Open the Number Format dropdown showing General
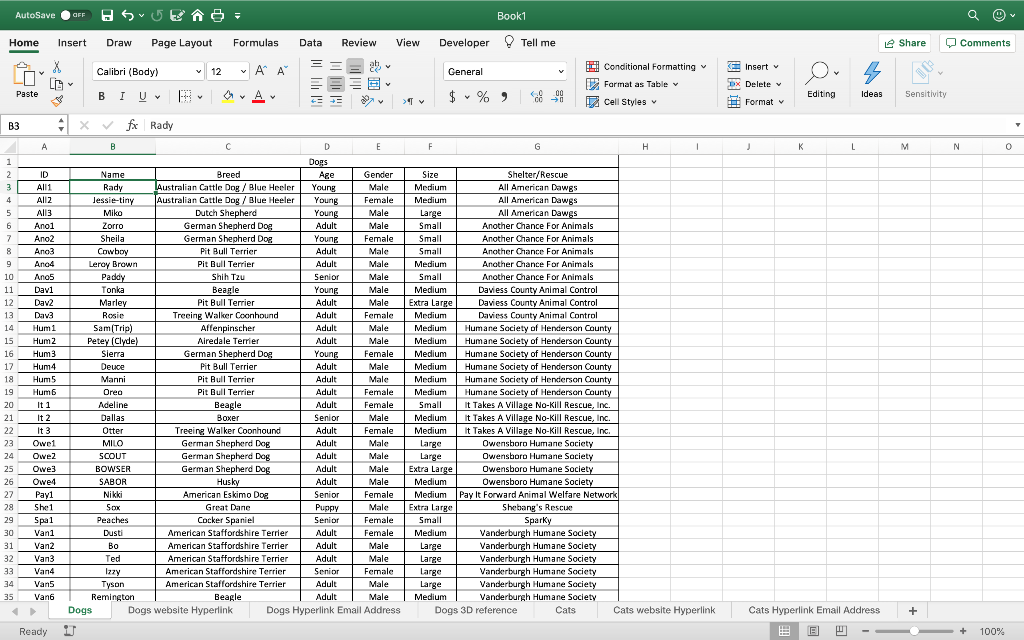This screenshot has width=1024, height=640. click(x=505, y=71)
